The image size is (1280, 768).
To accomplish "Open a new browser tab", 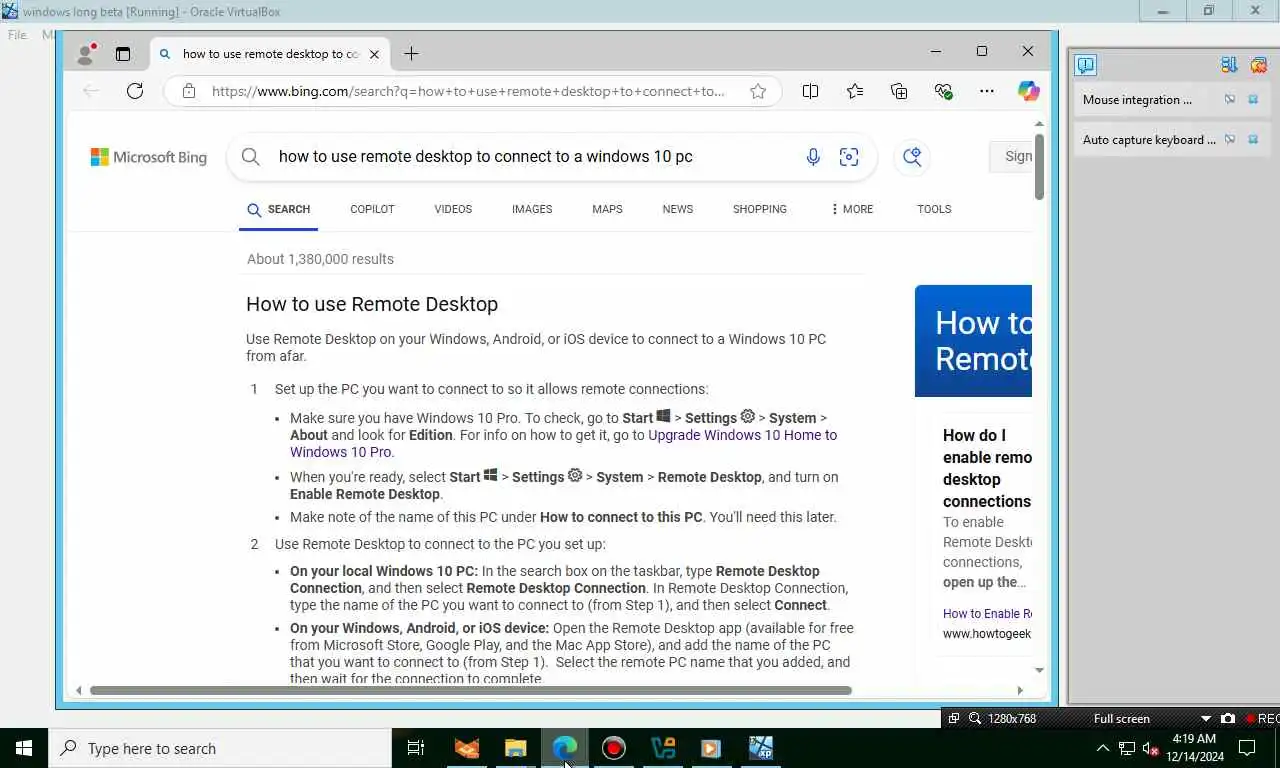I will [411, 54].
